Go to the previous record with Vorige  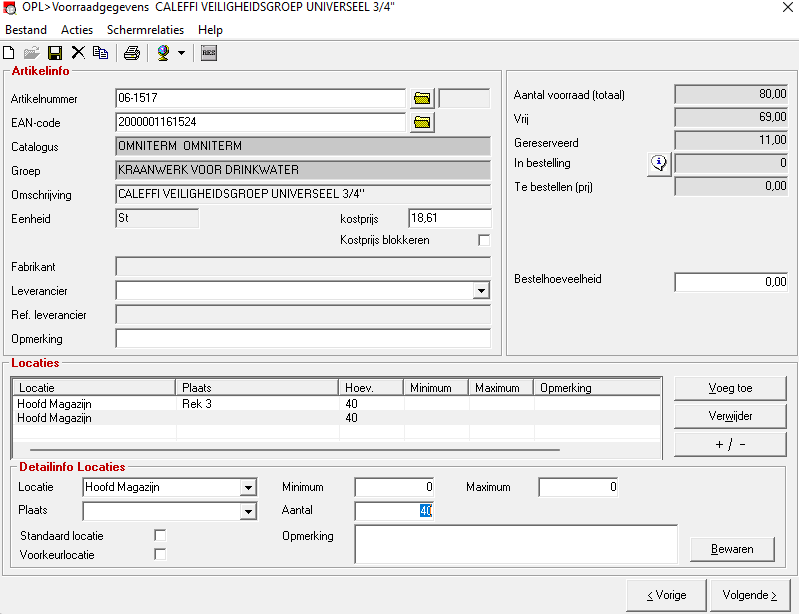click(666, 595)
